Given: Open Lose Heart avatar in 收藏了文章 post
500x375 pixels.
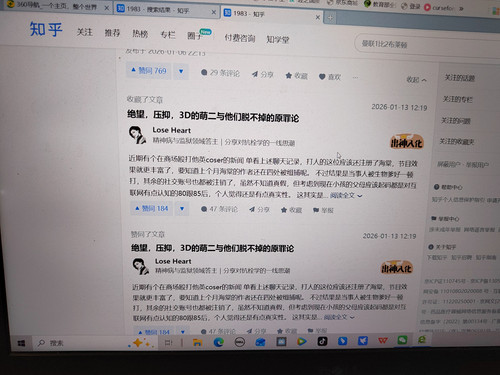Looking at the screenshot, I should (137, 135).
